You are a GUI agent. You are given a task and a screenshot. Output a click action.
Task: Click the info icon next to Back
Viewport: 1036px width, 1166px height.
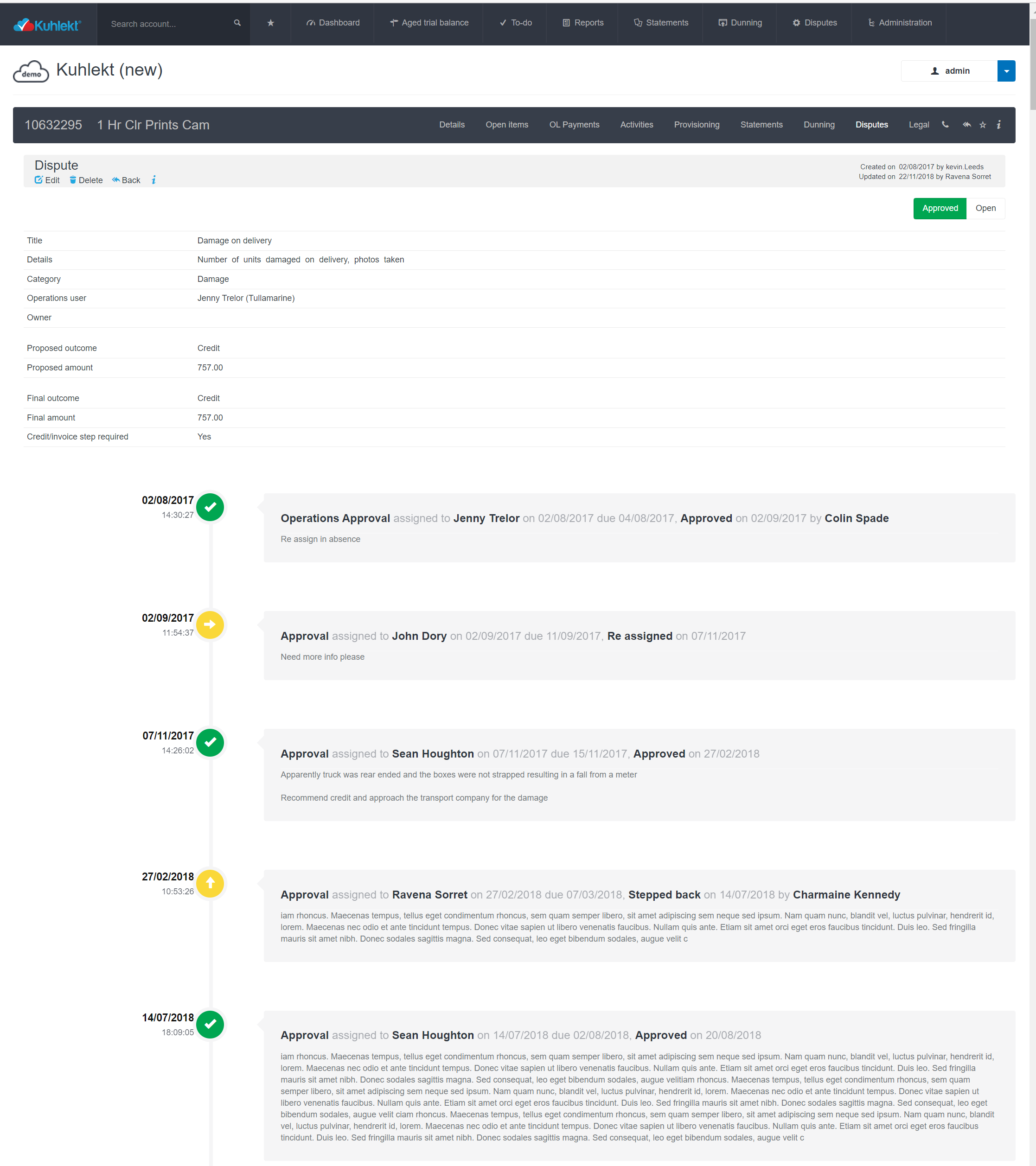pos(153,180)
